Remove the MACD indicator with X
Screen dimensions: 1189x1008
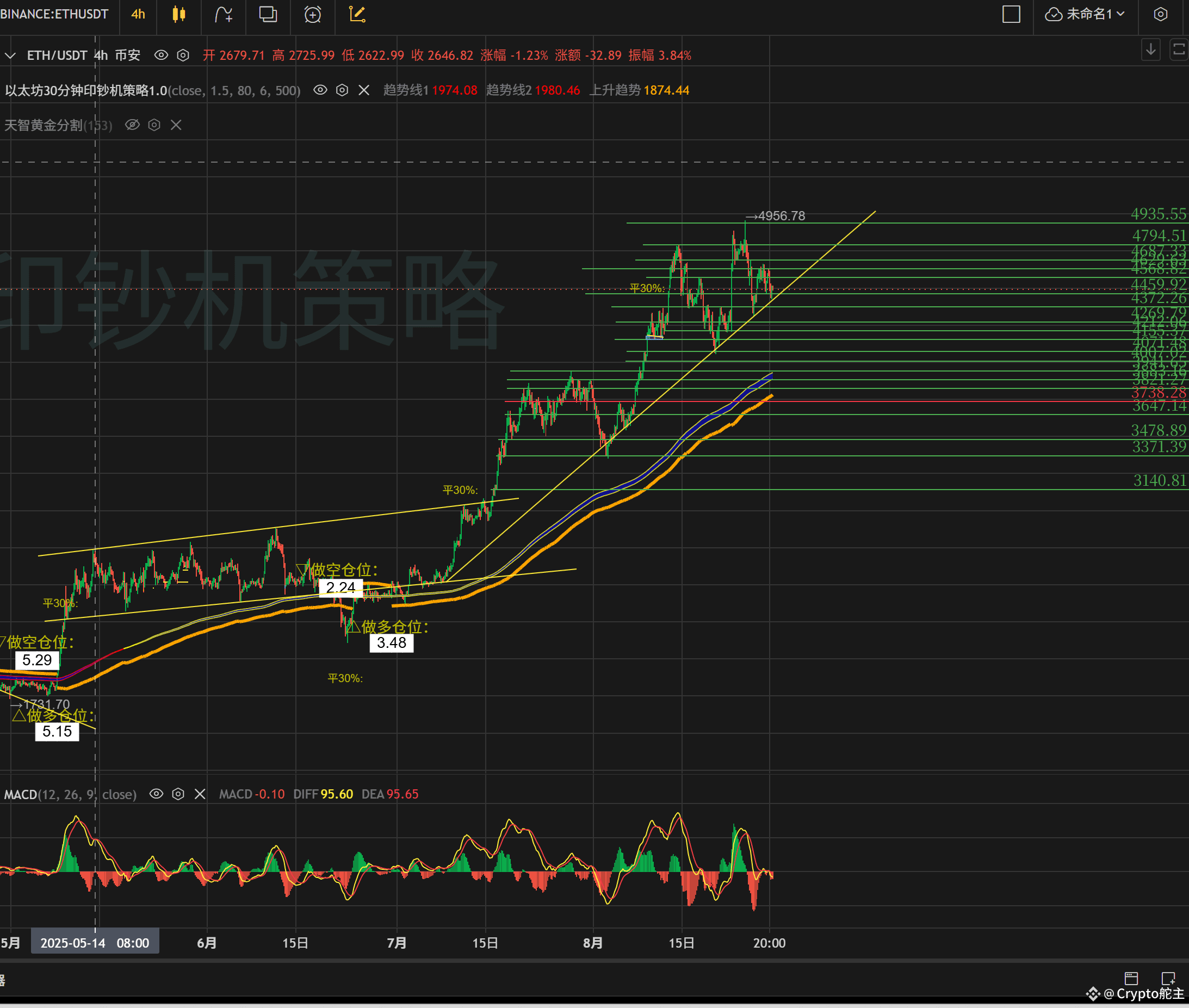(x=200, y=794)
